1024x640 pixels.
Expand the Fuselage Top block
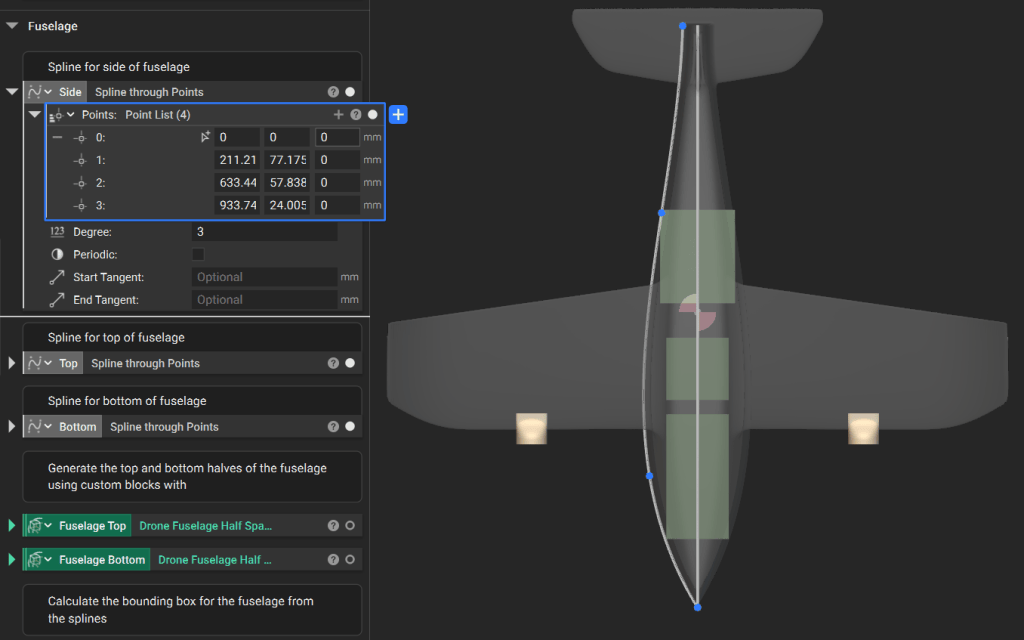click(11, 525)
